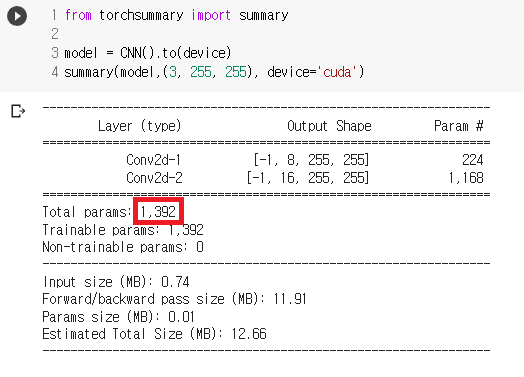Click the Estimated Total Size line

154,334
